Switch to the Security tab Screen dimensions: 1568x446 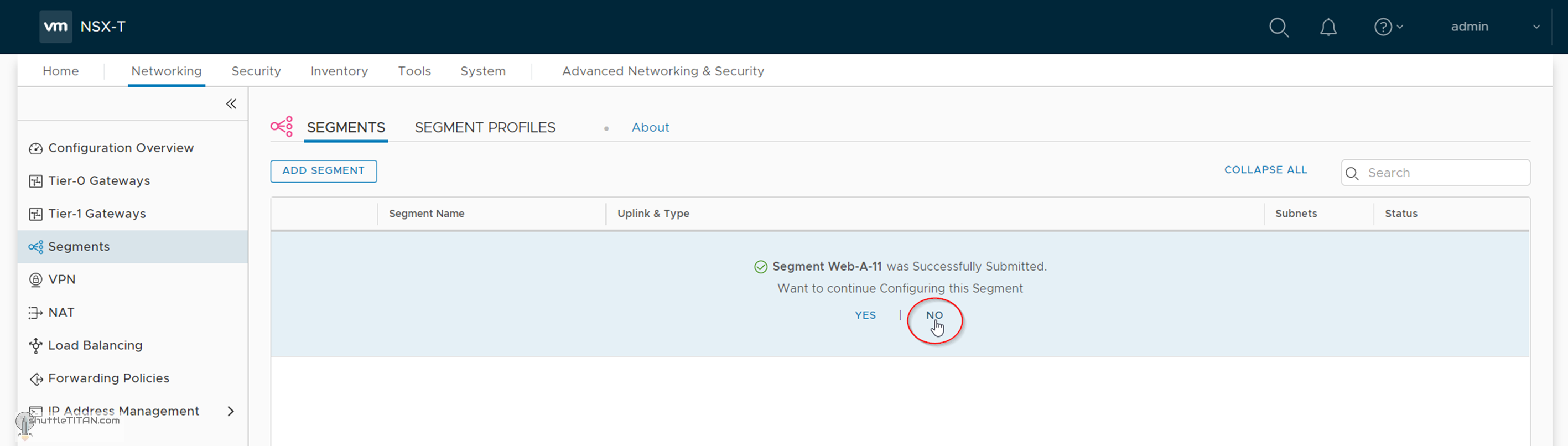256,71
